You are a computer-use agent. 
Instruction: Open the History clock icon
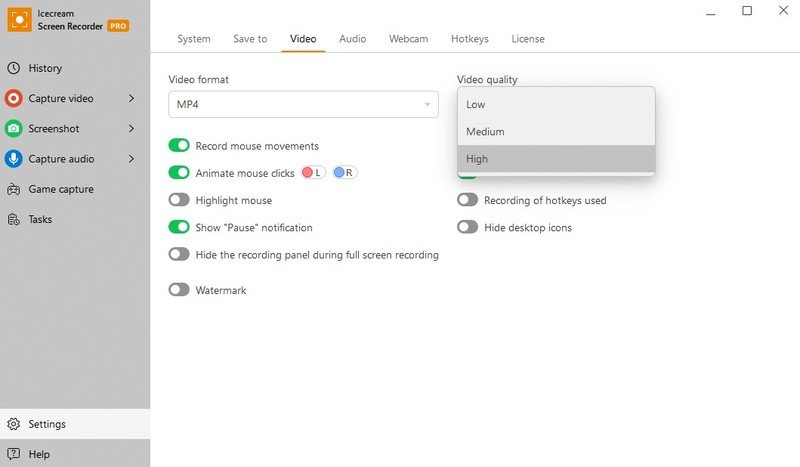click(14, 68)
